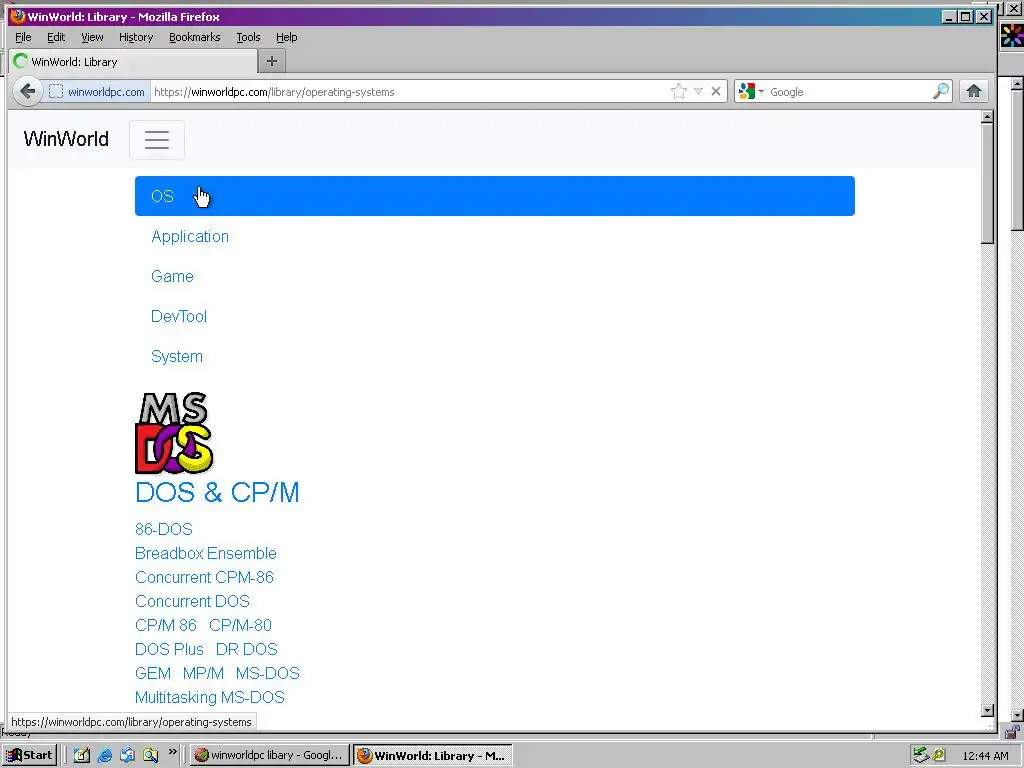Open the Breadbox Ensemble link
The height and width of the screenshot is (768, 1024).
206,553
